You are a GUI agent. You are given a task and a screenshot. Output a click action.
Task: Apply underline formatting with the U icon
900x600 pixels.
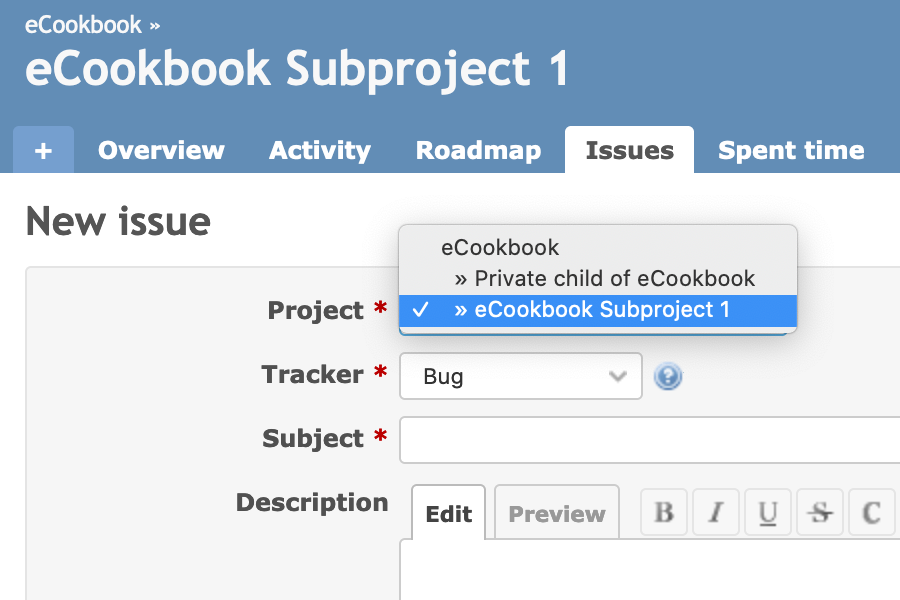[768, 512]
